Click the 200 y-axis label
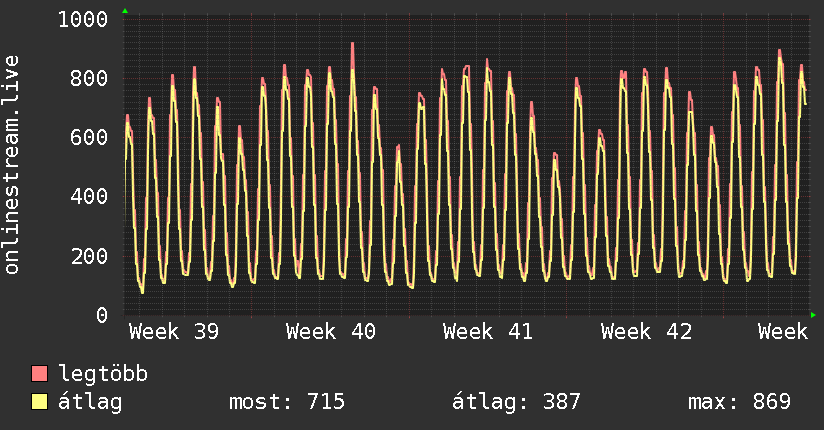This screenshot has width=824, height=430. click(89, 256)
